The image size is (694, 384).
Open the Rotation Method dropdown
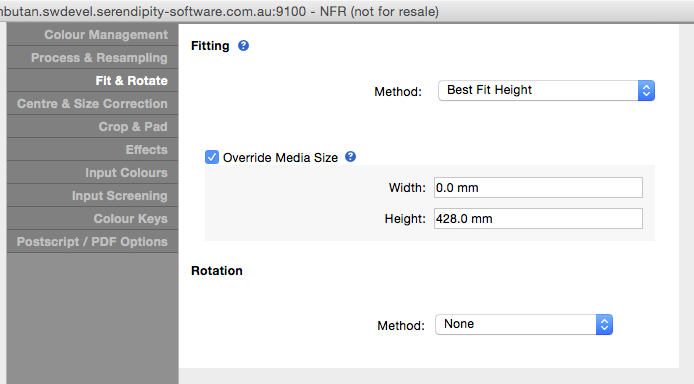[x=524, y=324]
